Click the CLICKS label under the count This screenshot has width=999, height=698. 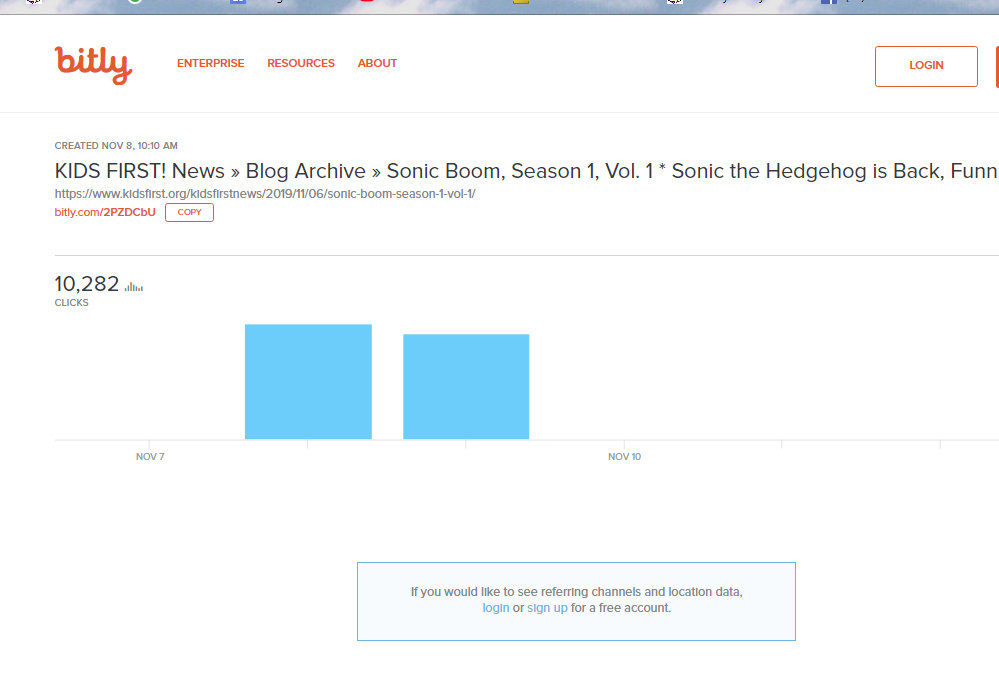coord(71,303)
